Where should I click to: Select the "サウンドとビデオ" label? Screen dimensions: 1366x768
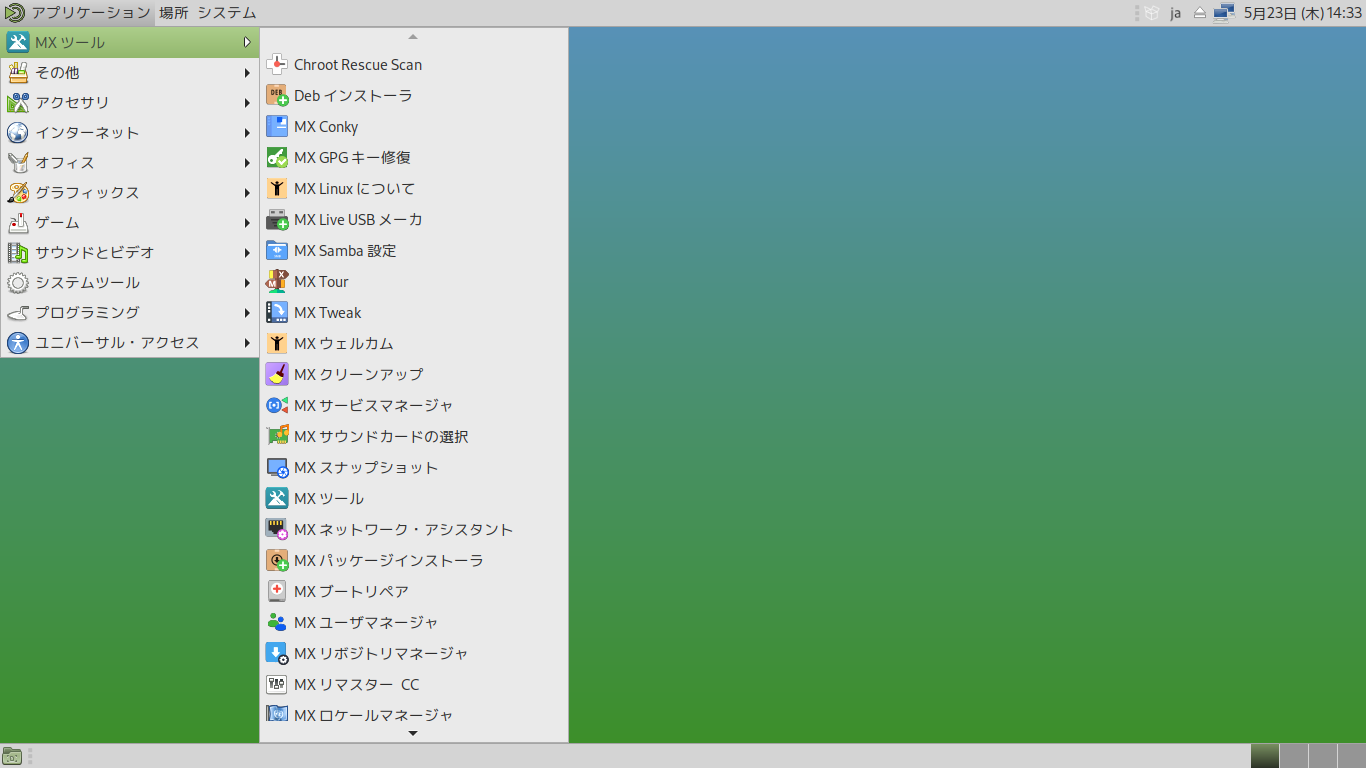[95, 253]
